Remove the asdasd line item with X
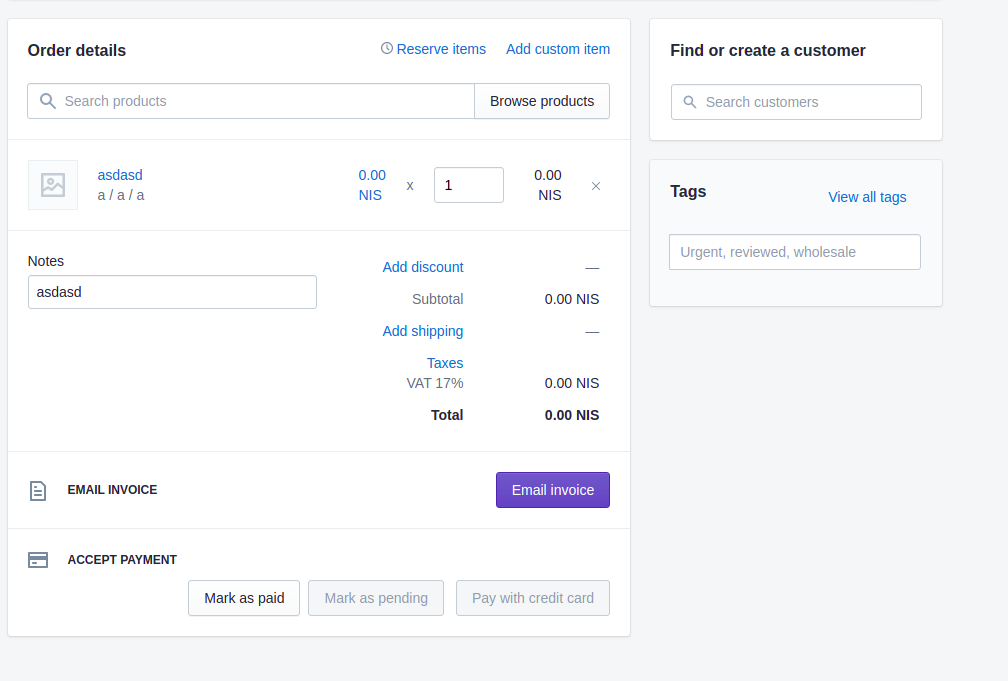1008x681 pixels. [x=596, y=186]
